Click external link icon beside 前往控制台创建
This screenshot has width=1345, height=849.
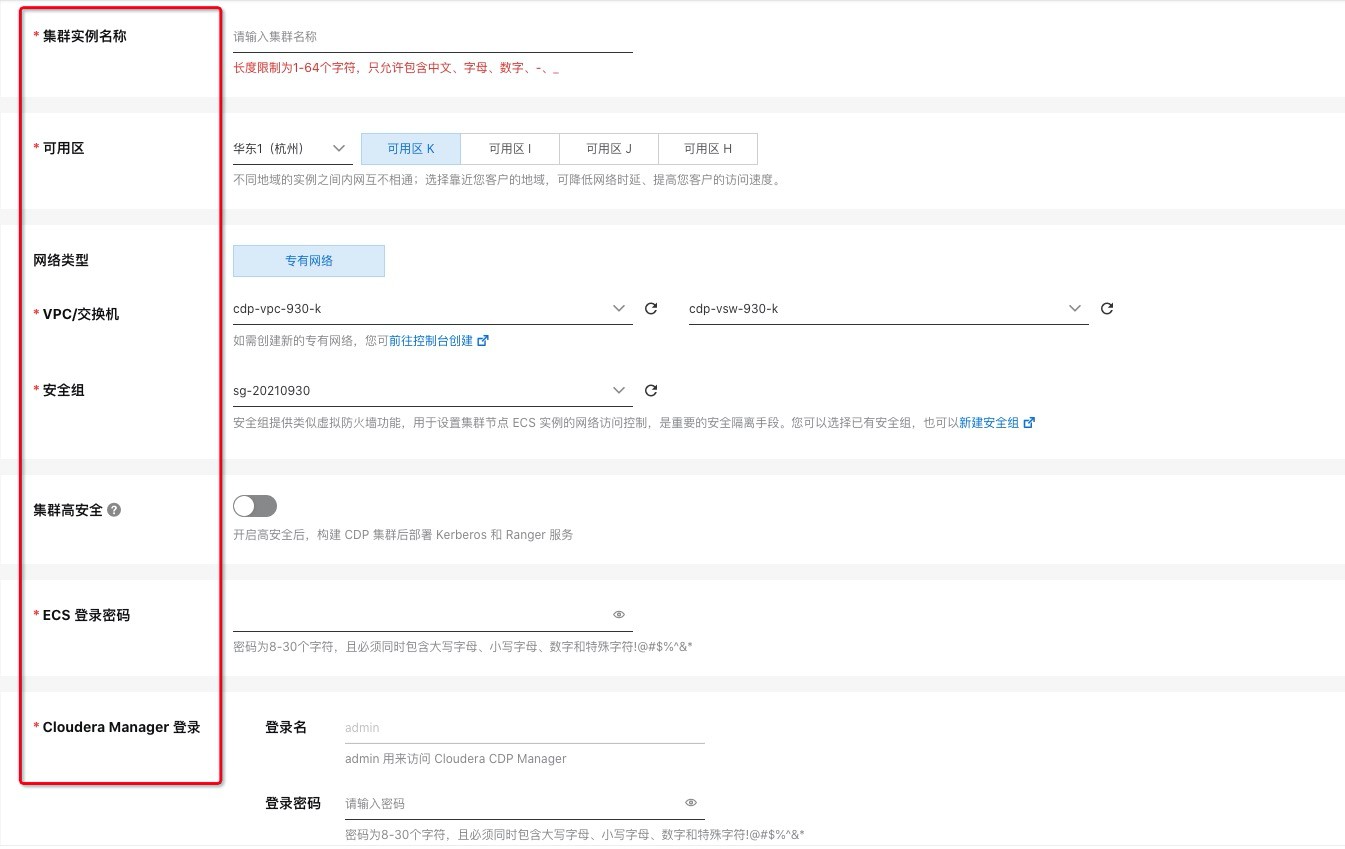pos(483,341)
